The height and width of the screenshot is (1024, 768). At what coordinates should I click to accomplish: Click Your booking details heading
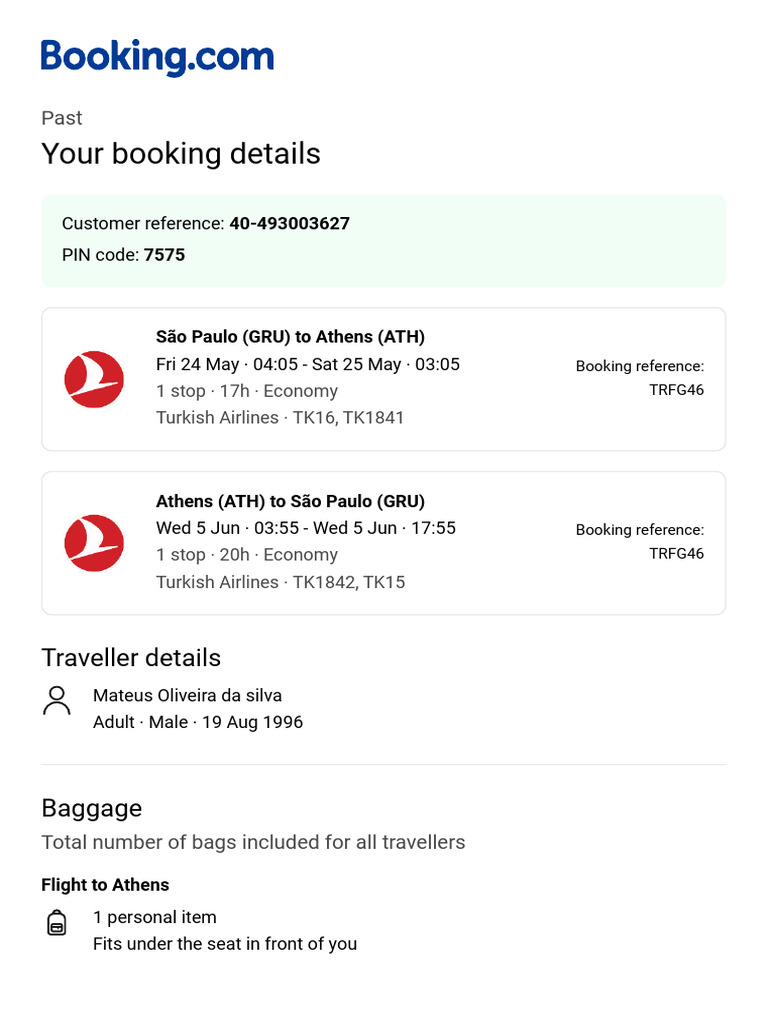181,154
